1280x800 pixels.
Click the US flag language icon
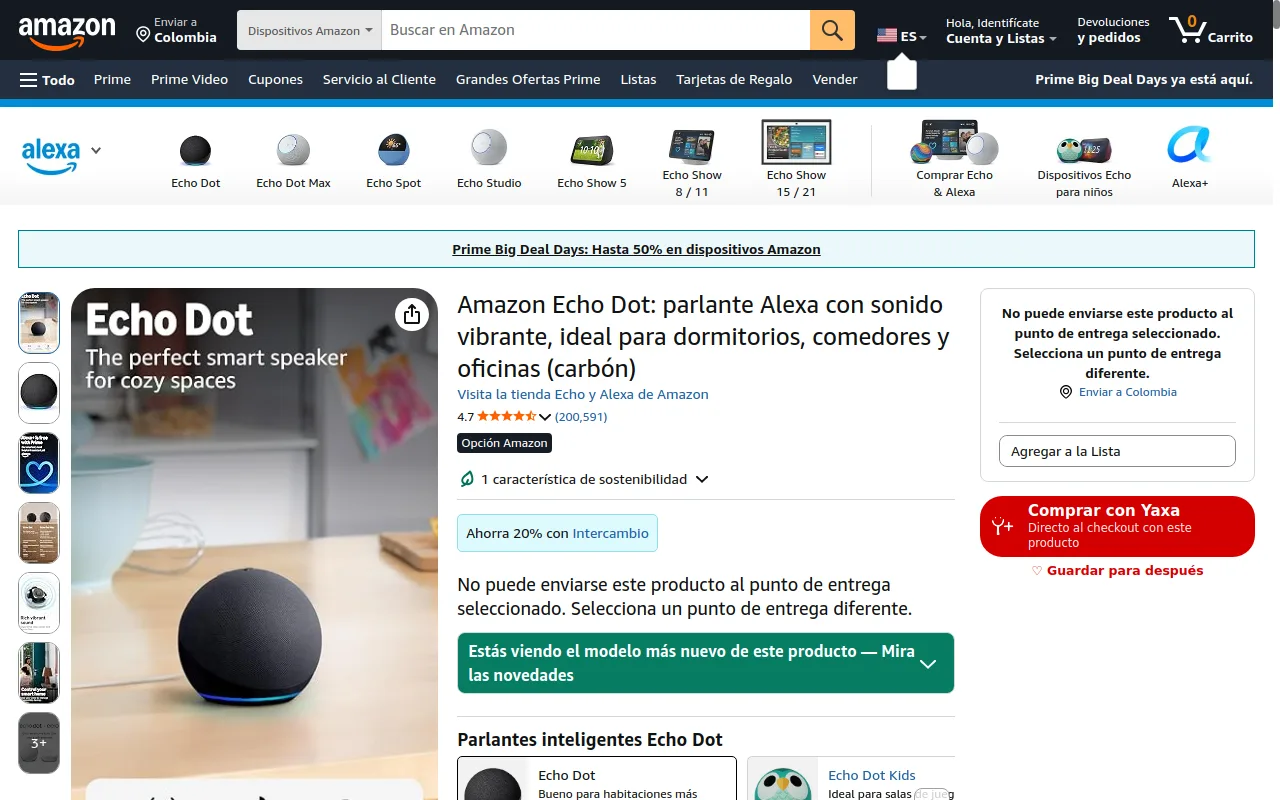click(x=886, y=35)
